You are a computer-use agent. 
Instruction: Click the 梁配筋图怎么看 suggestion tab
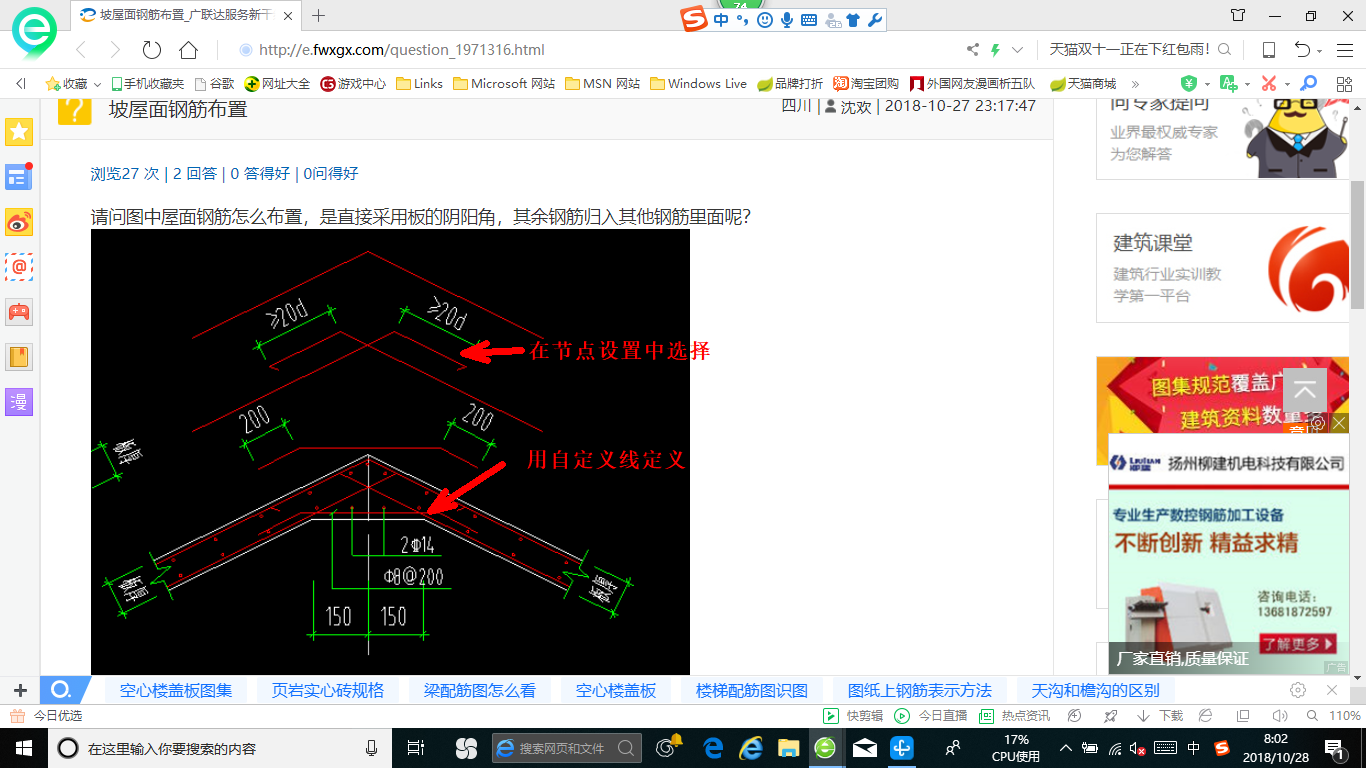(x=480, y=690)
